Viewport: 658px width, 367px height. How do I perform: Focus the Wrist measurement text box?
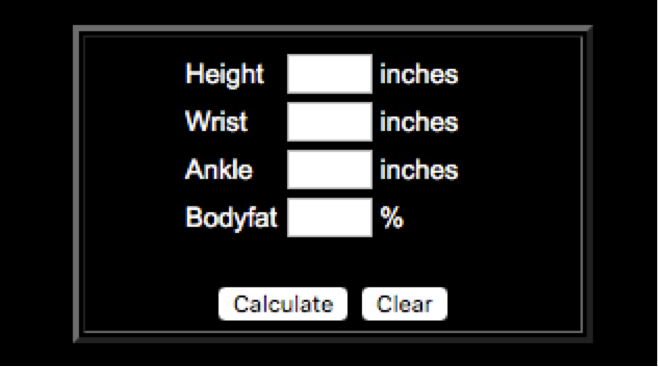pos(330,122)
